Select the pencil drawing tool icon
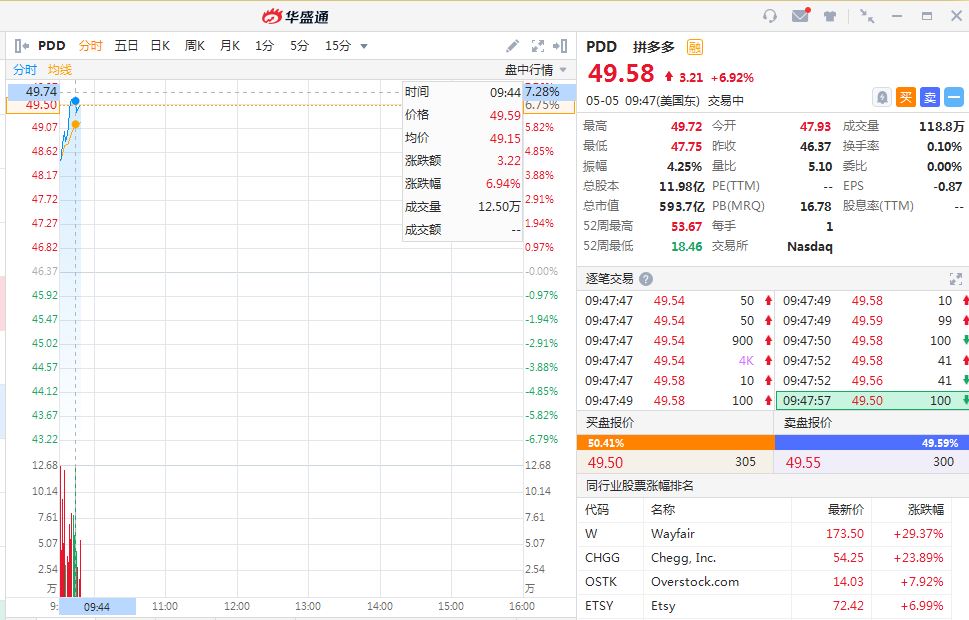The image size is (969, 620). [x=513, y=46]
